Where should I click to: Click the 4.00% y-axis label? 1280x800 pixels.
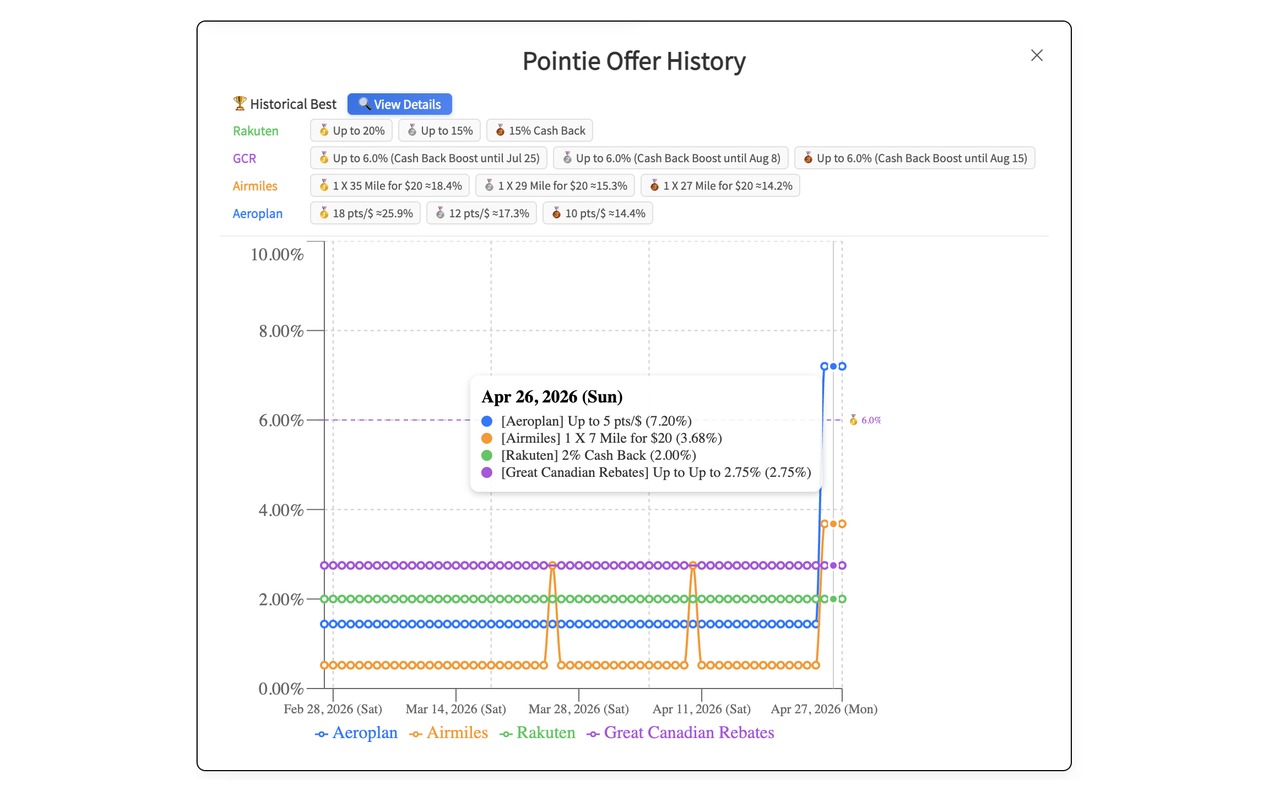coord(281,510)
